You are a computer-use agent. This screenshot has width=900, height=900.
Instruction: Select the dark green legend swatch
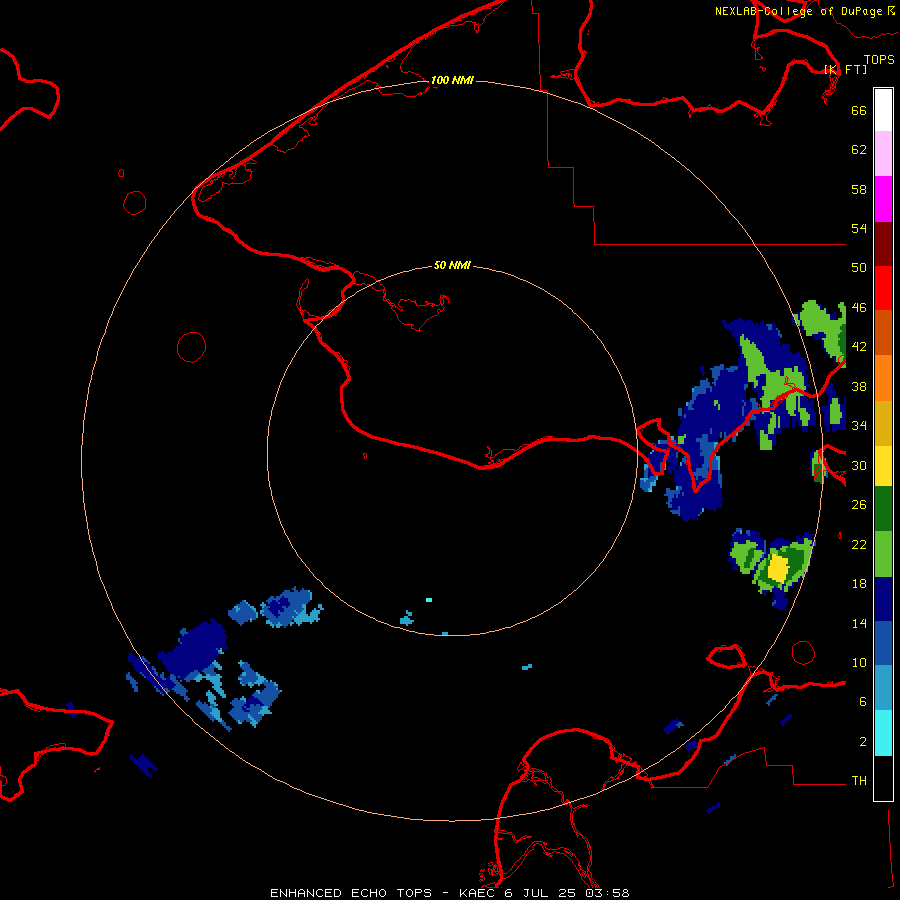click(883, 509)
